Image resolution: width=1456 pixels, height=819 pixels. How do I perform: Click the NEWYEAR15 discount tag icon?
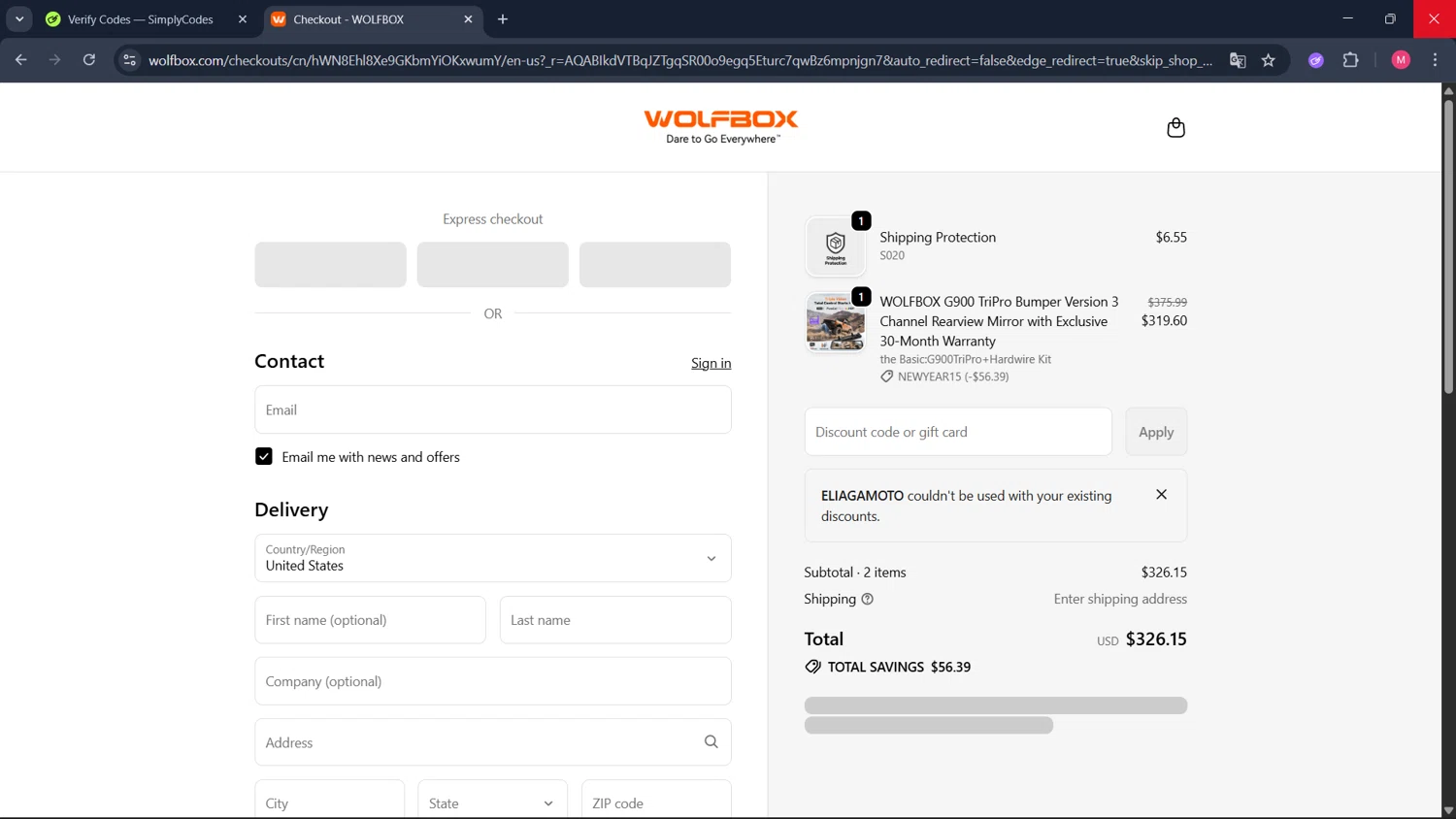(x=886, y=377)
